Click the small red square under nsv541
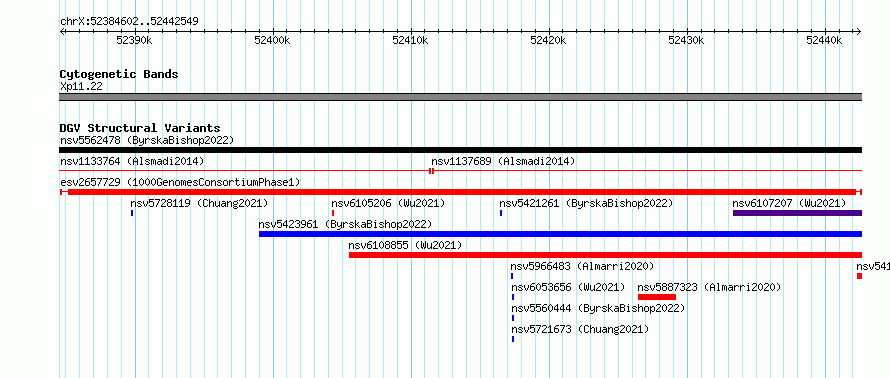 coord(859,276)
